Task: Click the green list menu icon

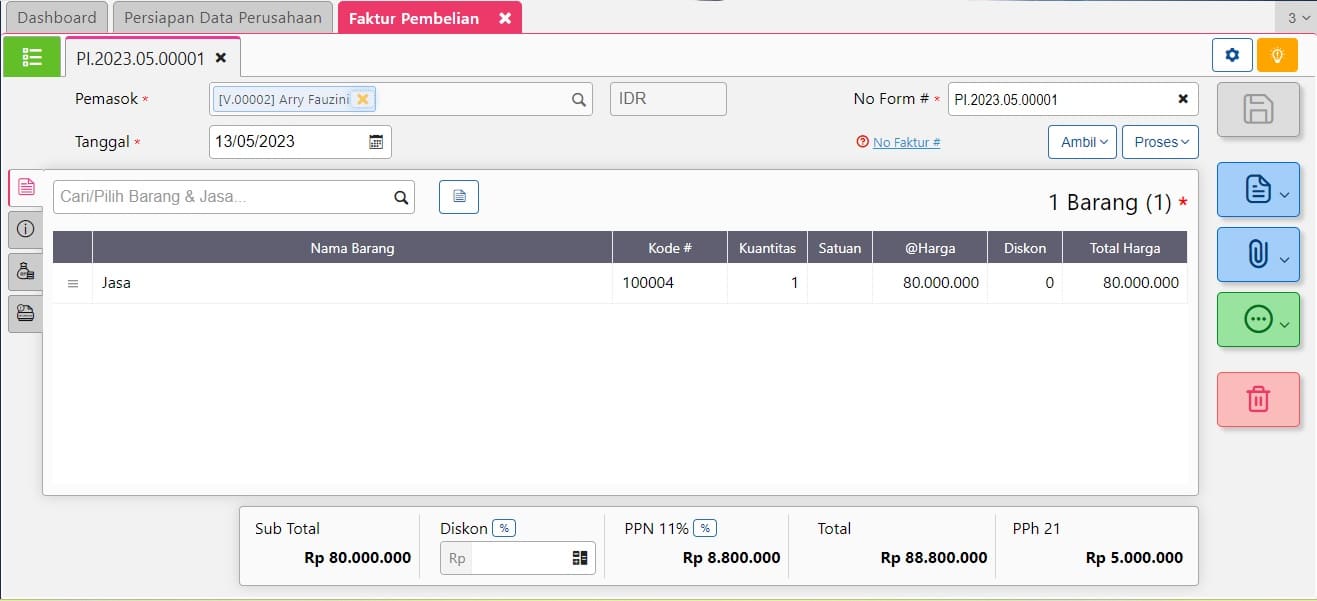Action: pyautogui.click(x=32, y=57)
